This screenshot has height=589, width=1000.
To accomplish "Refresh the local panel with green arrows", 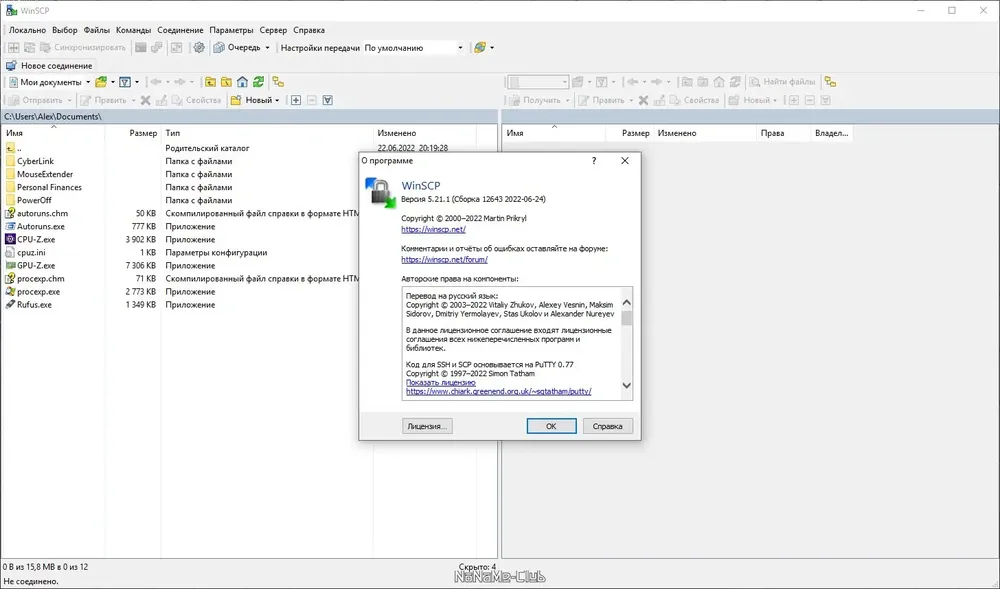I will point(258,82).
